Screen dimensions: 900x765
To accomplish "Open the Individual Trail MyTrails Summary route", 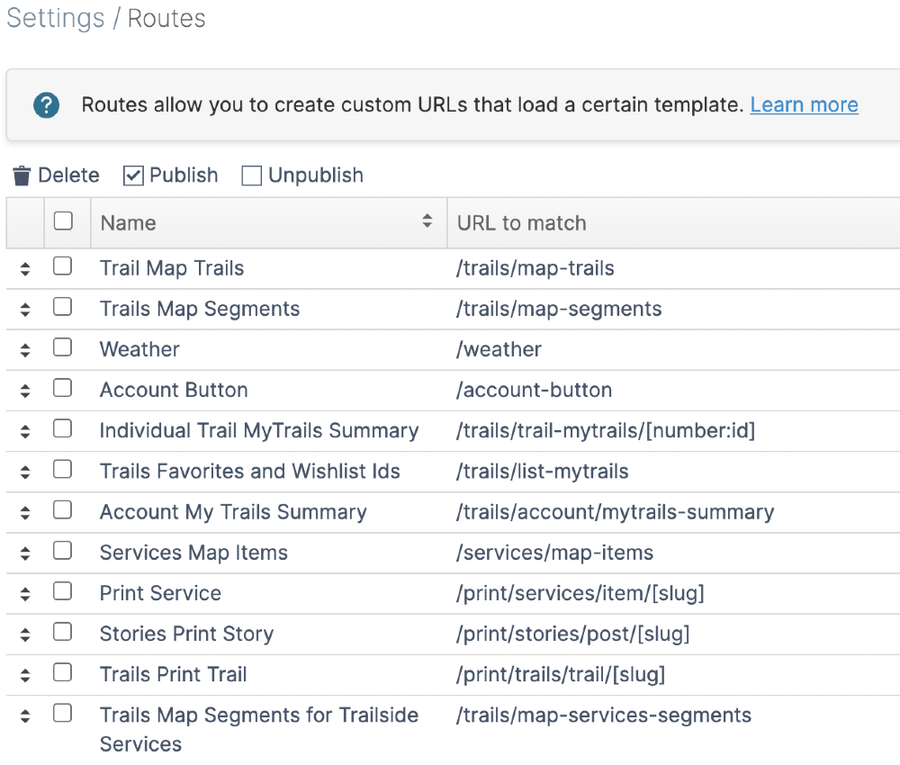I will [x=259, y=431].
